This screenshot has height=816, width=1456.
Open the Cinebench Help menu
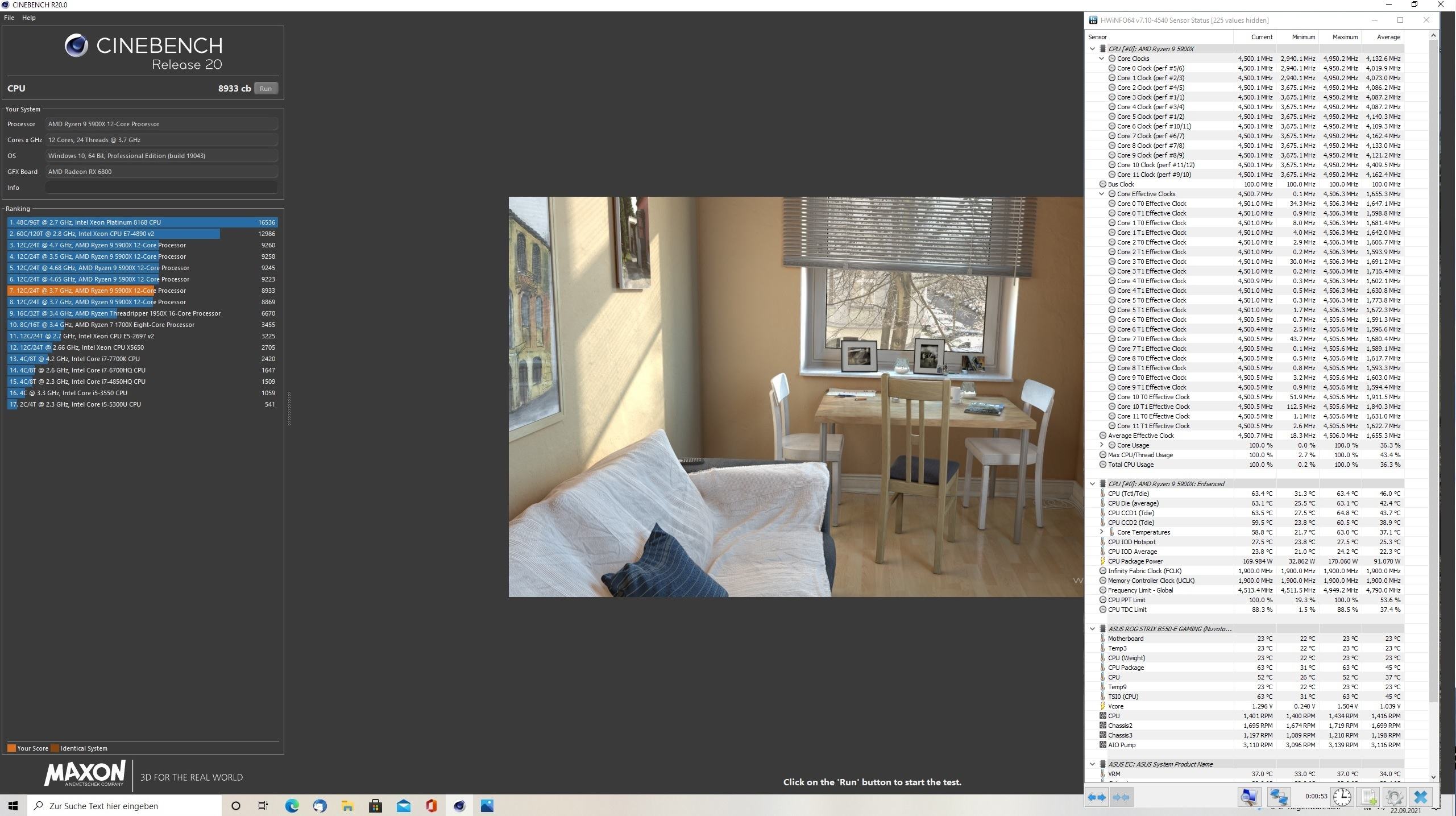[28, 18]
